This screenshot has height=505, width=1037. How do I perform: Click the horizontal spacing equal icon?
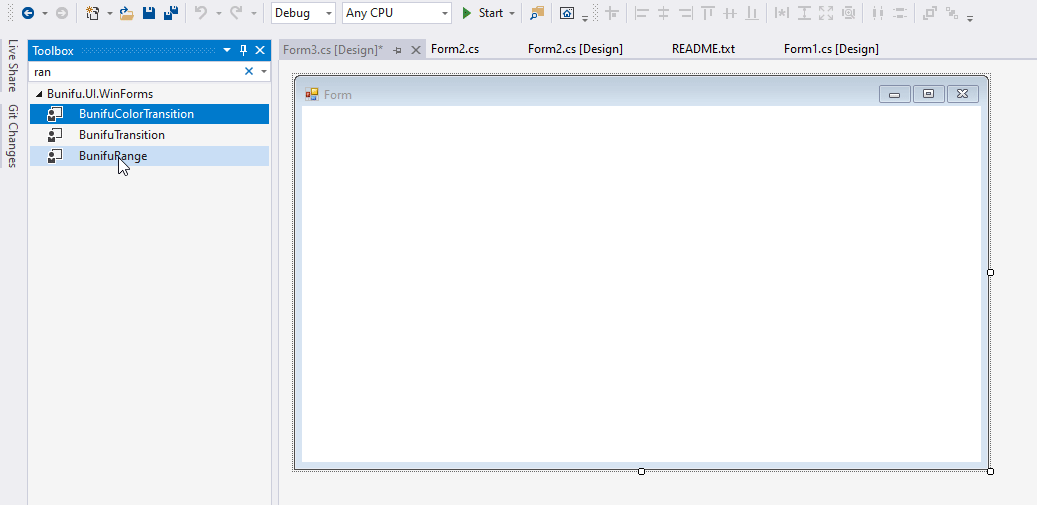tap(878, 13)
